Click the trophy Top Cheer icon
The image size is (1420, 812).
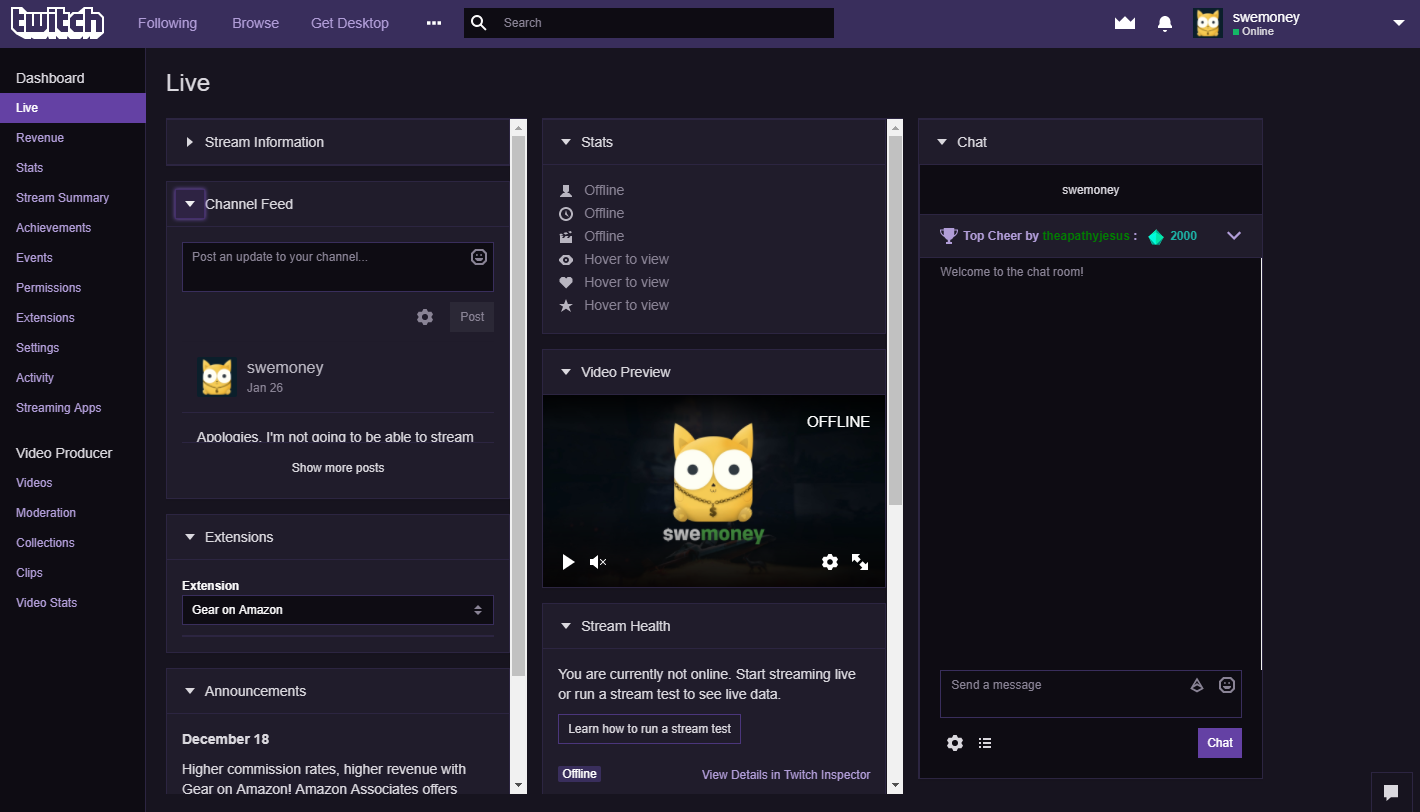(x=949, y=236)
